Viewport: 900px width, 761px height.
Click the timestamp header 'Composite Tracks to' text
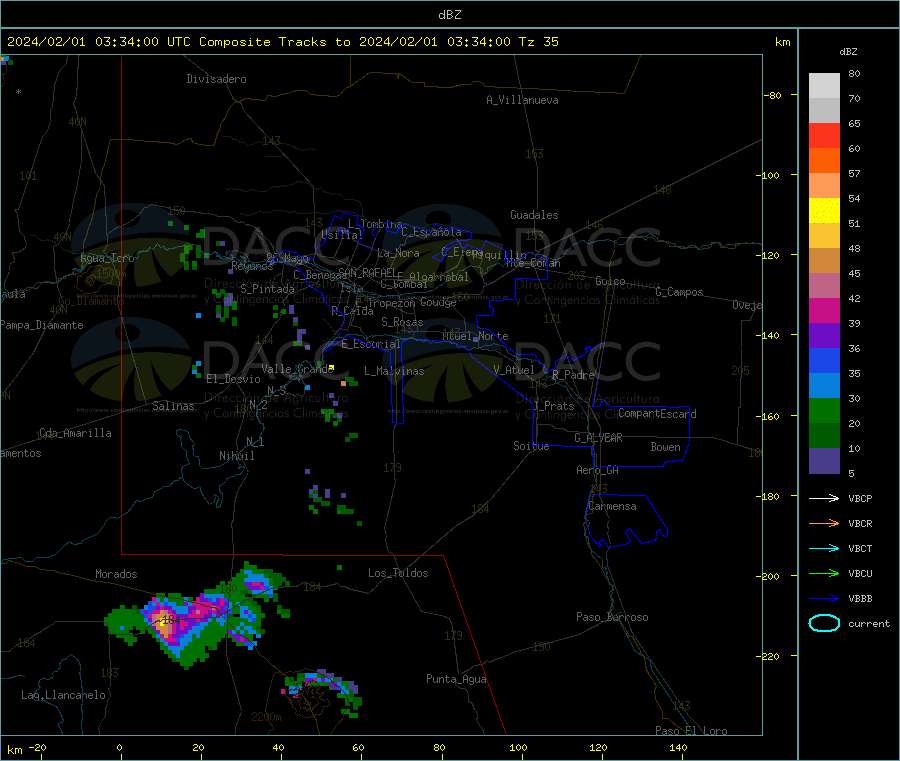click(274, 42)
